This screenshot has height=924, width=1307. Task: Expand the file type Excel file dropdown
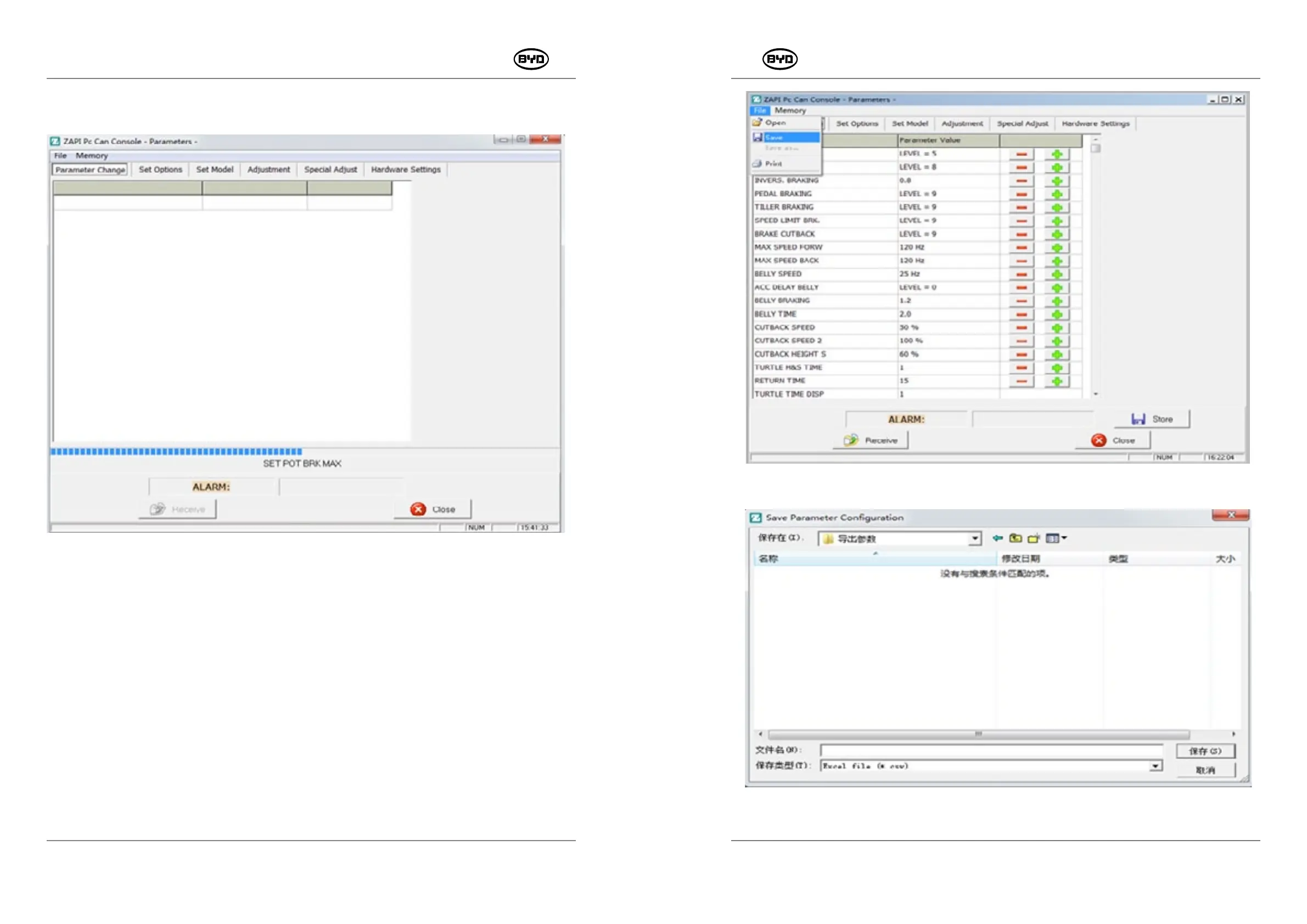(x=1155, y=766)
